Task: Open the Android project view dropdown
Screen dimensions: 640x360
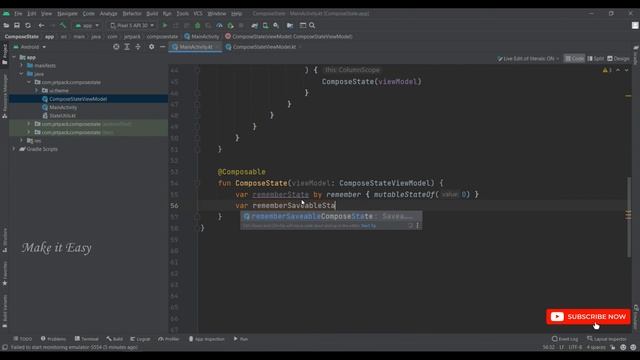Action: (30, 47)
